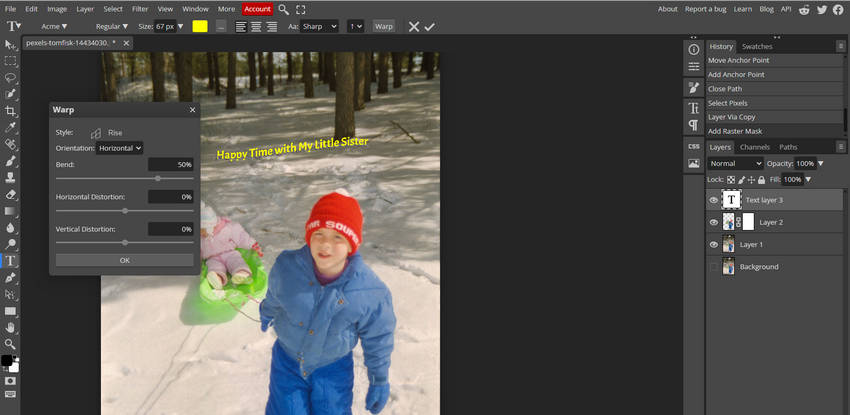Open the Character panel icon
Image resolution: width=850 pixels, height=415 pixels.
tap(693, 108)
